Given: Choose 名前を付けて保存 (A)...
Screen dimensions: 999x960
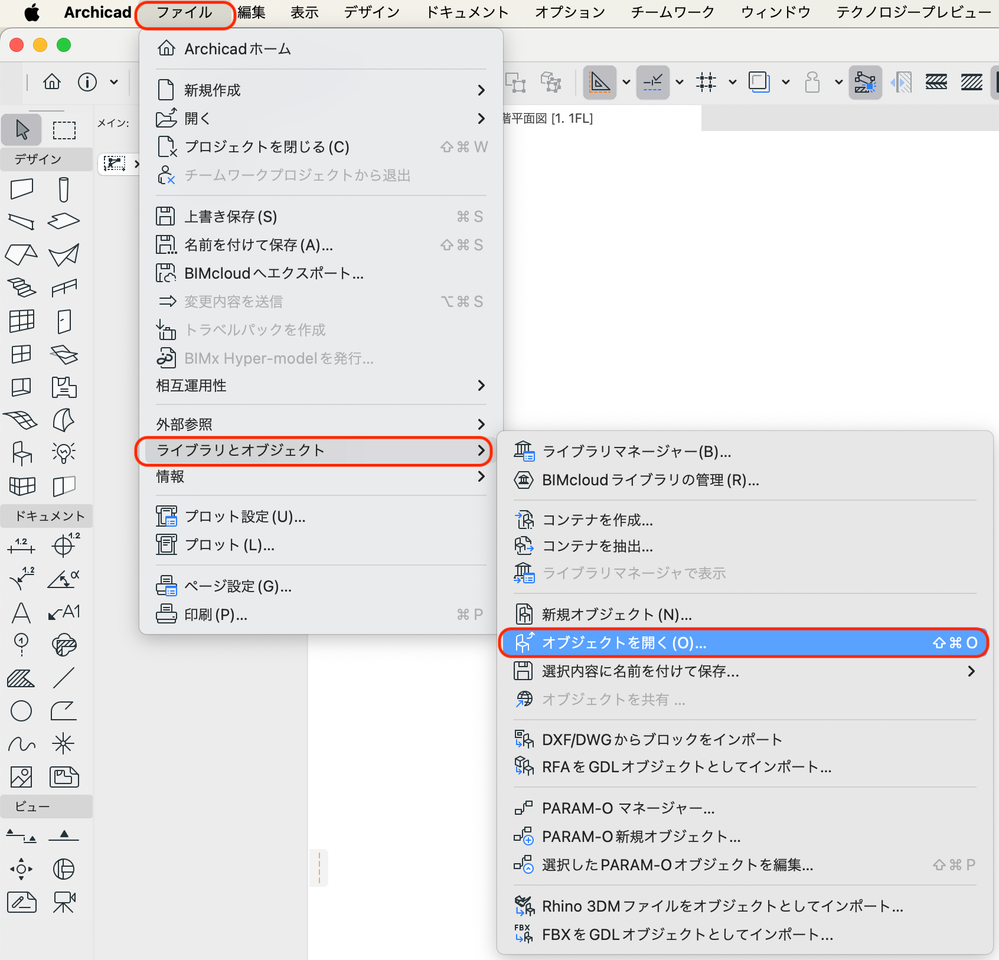Looking at the screenshot, I should point(321,245).
